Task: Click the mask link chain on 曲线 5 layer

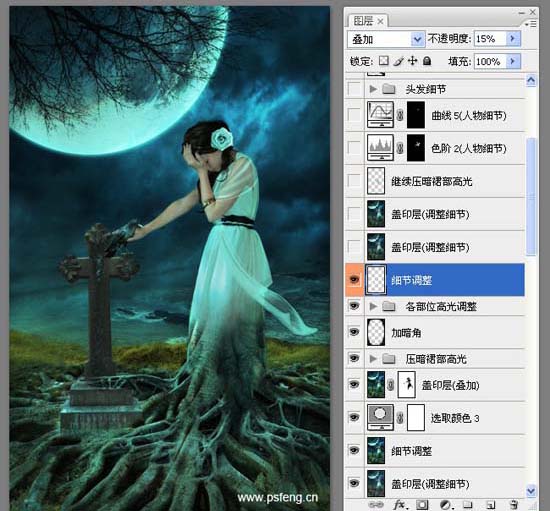Action: click(x=400, y=115)
